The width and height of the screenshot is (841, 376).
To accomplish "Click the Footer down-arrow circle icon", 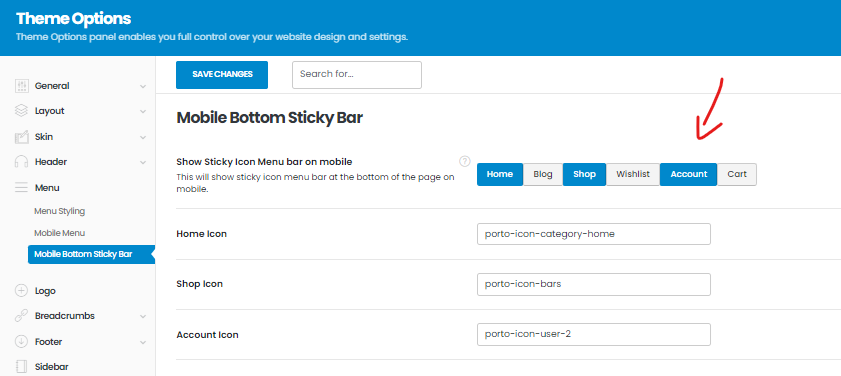I will coord(21,342).
